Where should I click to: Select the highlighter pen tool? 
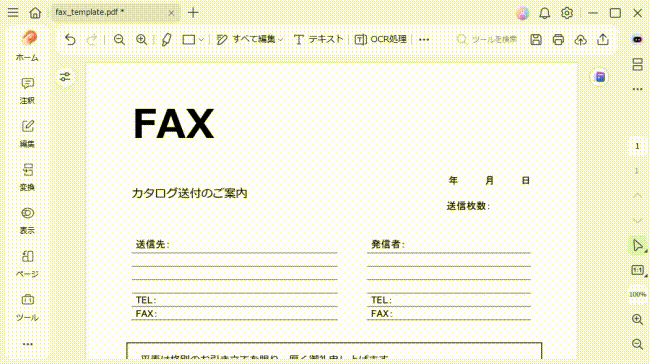tap(166, 39)
